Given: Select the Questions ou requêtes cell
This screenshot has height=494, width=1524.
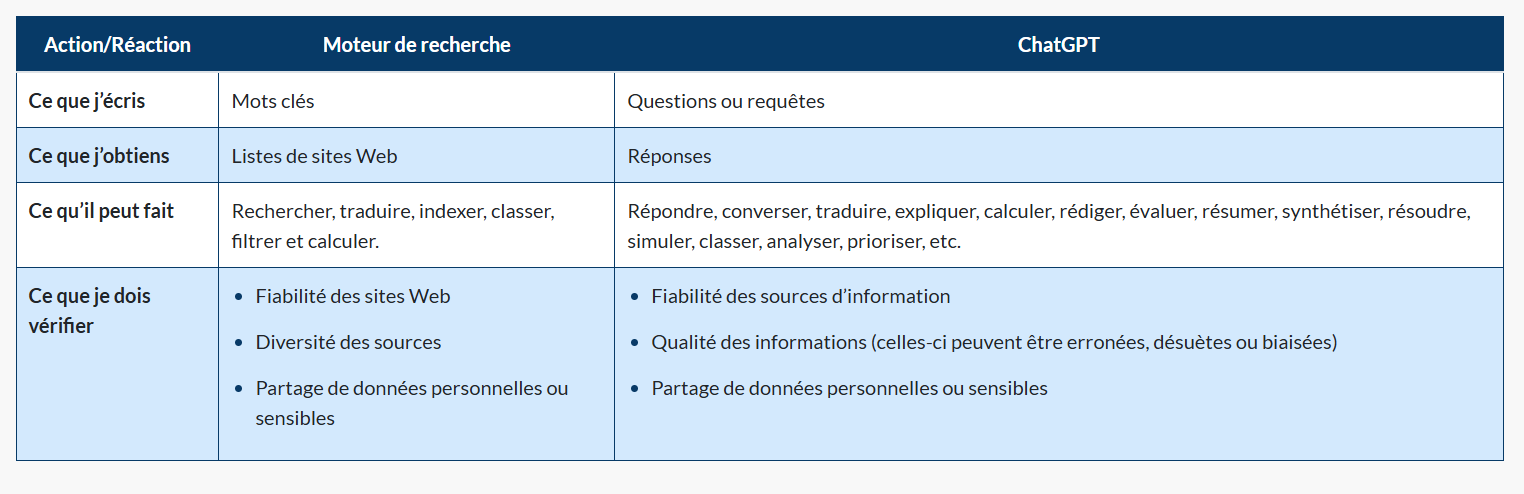Looking at the screenshot, I should pyautogui.click(x=726, y=101).
